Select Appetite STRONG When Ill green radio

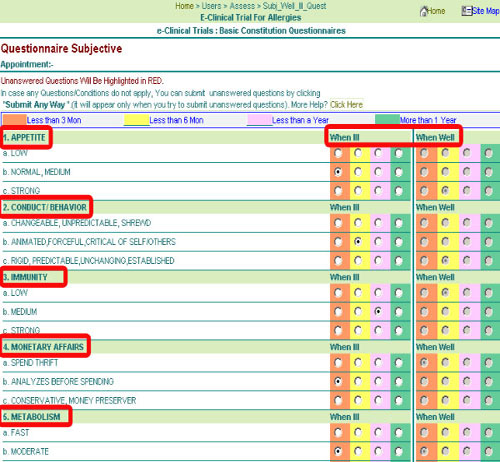[x=399, y=191]
